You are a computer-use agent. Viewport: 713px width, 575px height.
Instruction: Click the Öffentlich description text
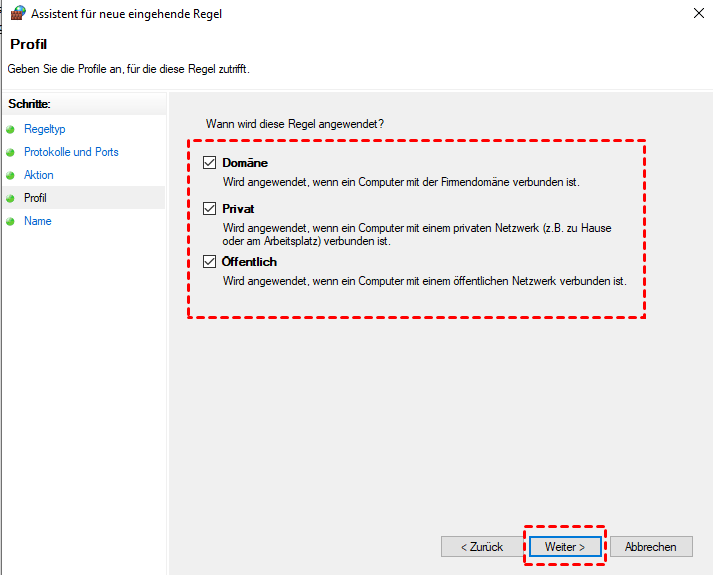424,281
